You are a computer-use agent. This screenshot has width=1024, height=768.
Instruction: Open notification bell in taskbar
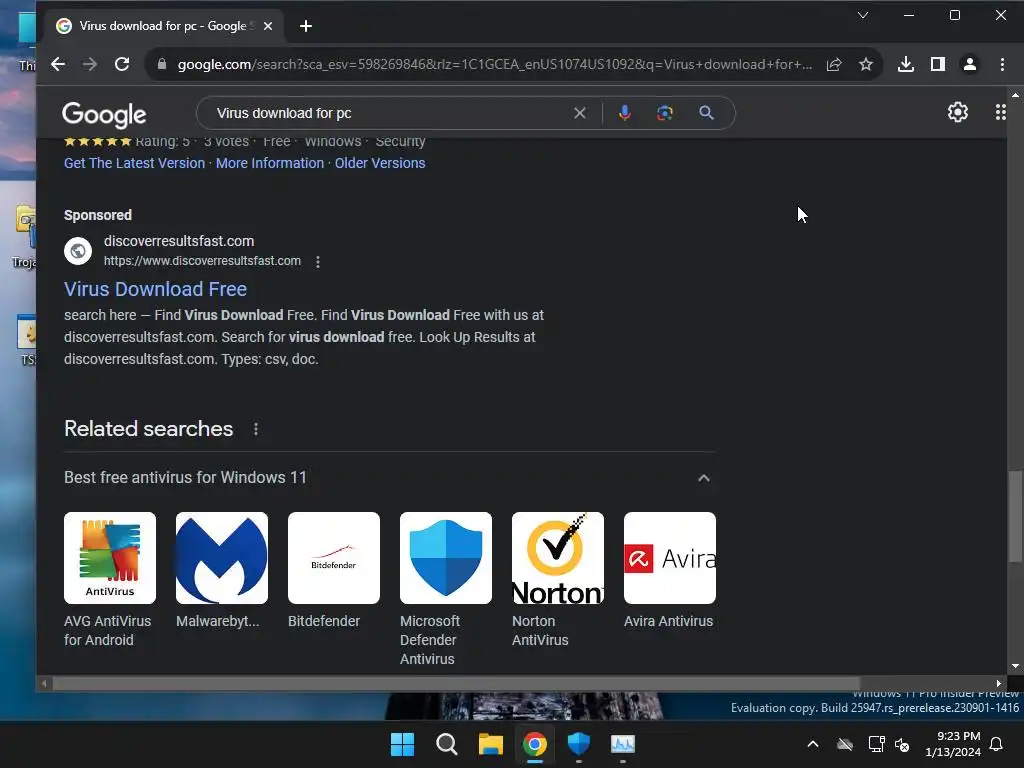click(997, 744)
